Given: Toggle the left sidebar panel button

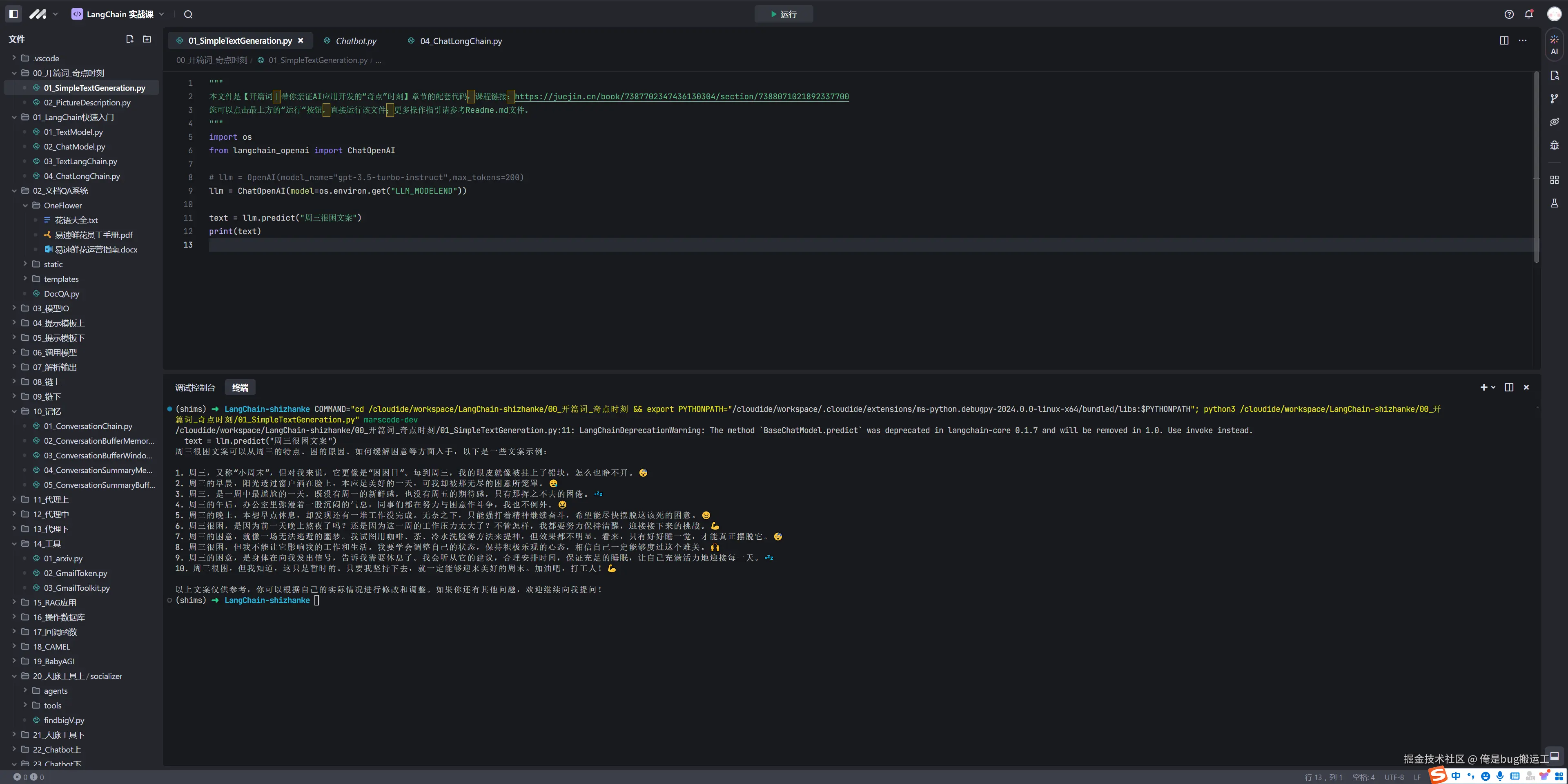Looking at the screenshot, I should click(13, 14).
